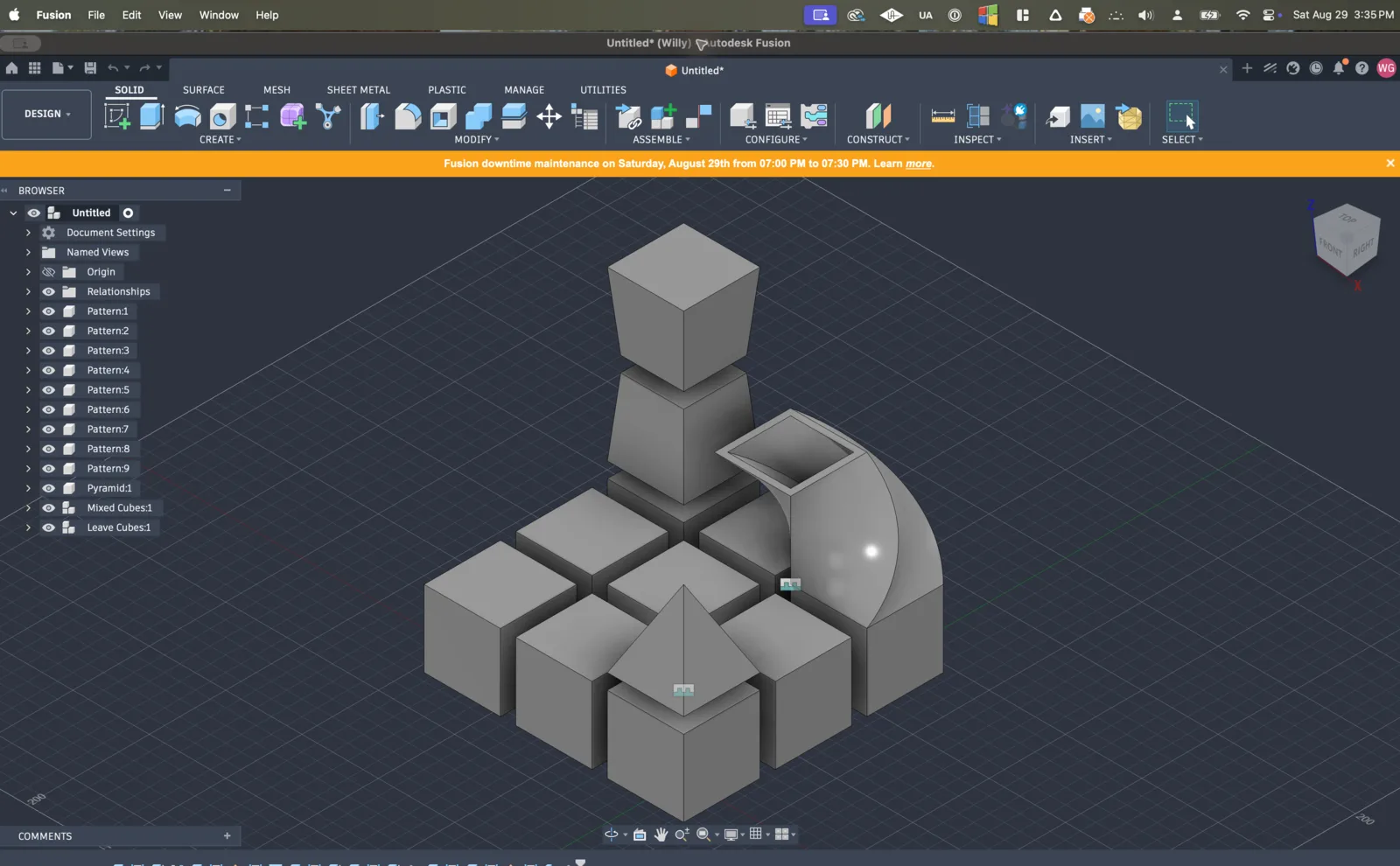This screenshot has width=1400, height=866.
Task: Click the Combine tool icon
Action: [479, 115]
